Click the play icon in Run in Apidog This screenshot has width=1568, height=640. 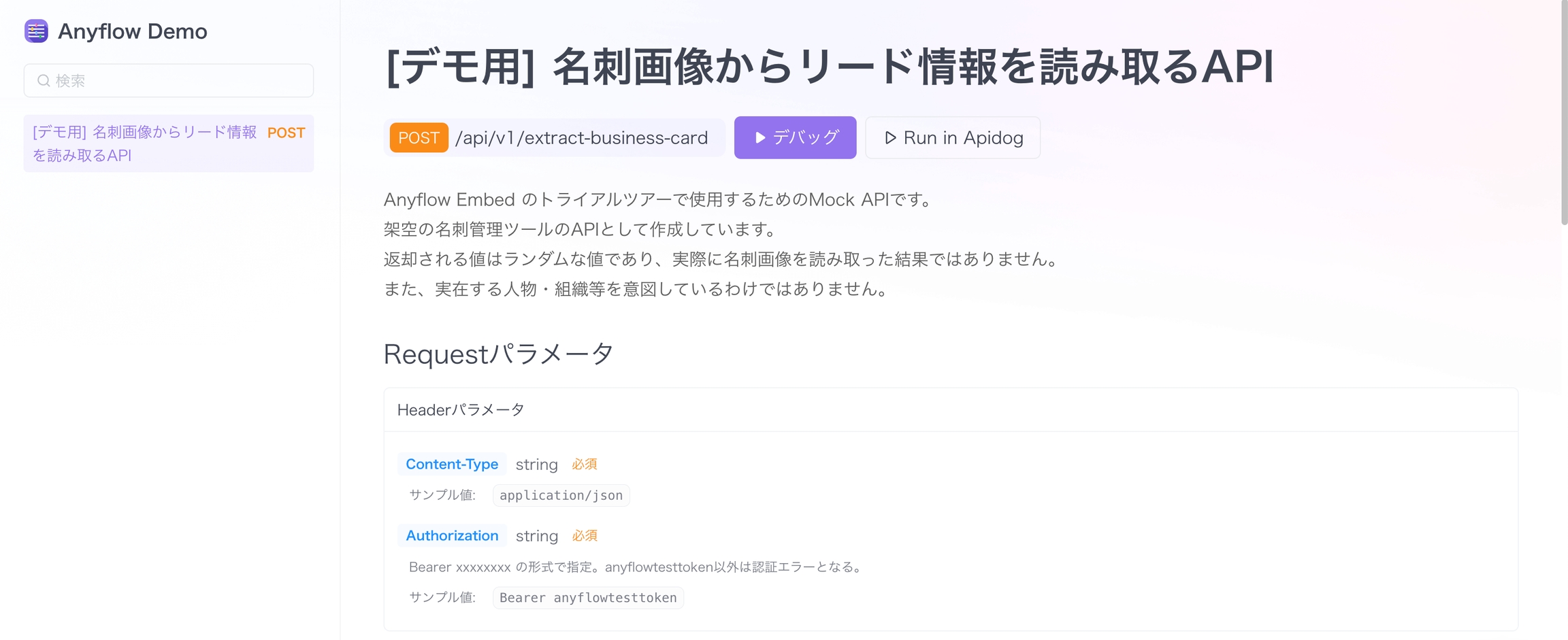889,138
